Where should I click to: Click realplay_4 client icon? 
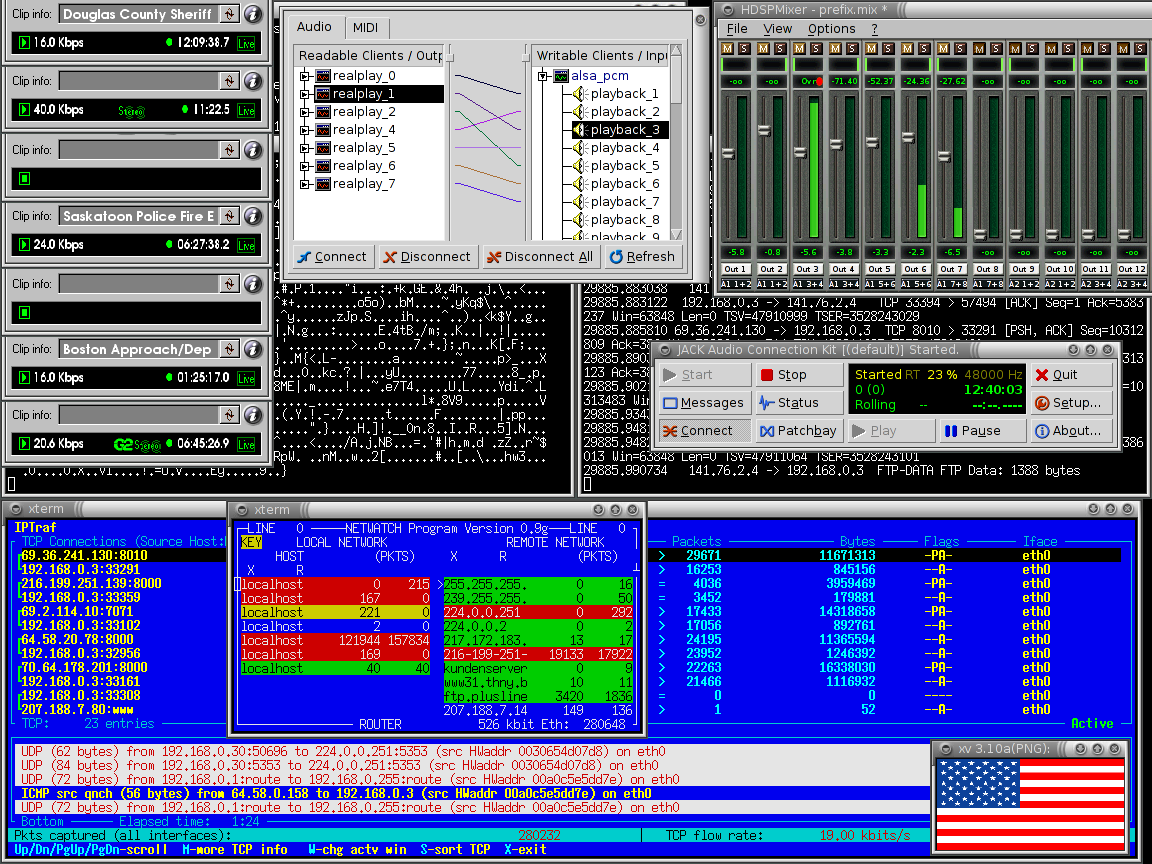click(323, 130)
